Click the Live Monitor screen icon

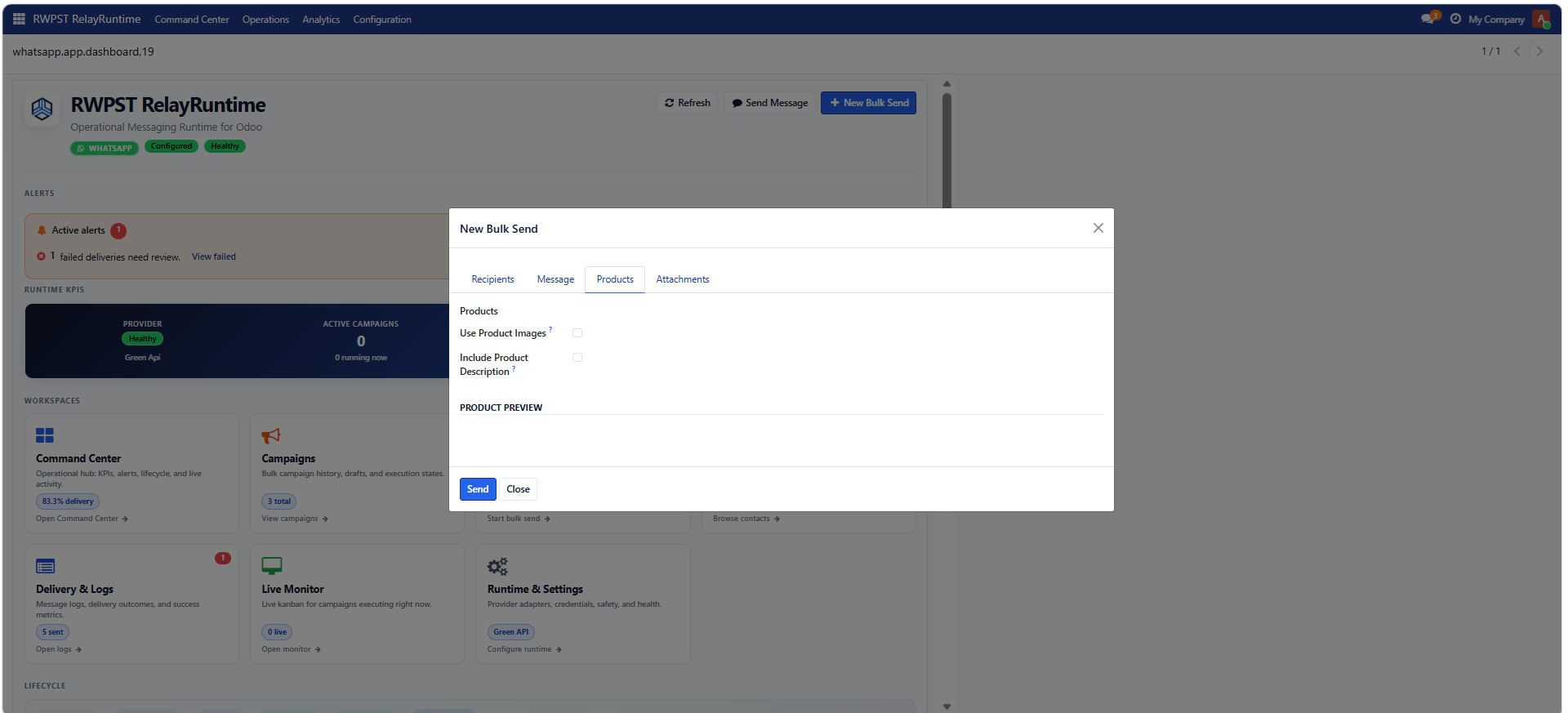[272, 566]
